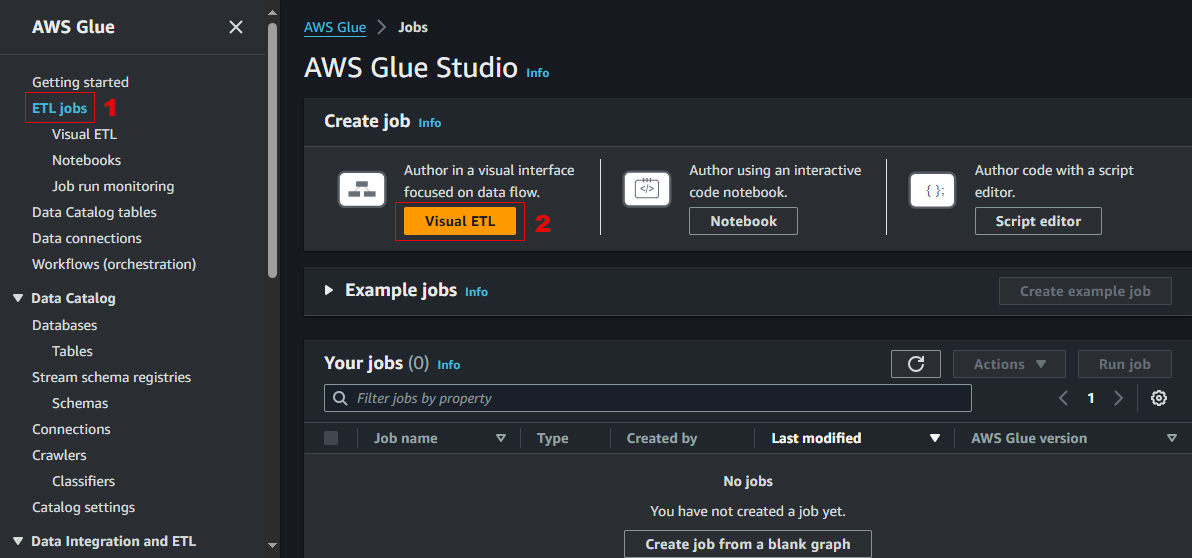Open Connections sidebar item
The width and height of the screenshot is (1192, 558).
click(x=71, y=429)
